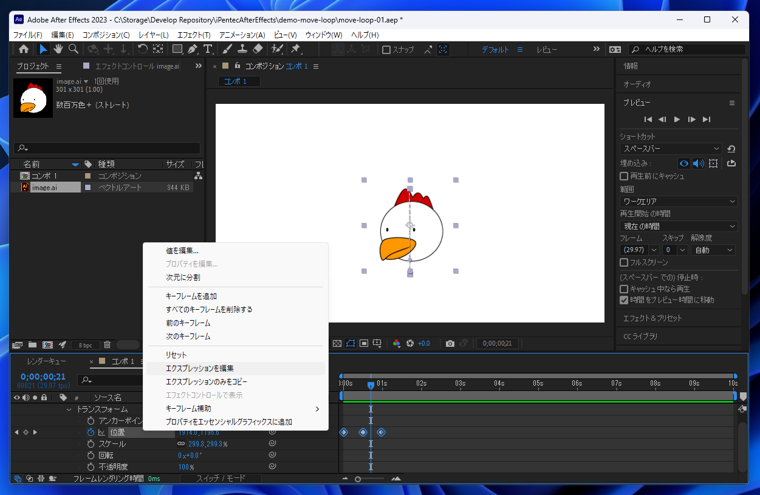Image resolution: width=760 pixels, height=495 pixels.
Task: Click the flowchart icon in コンポ 1 row
Action: click(x=198, y=176)
